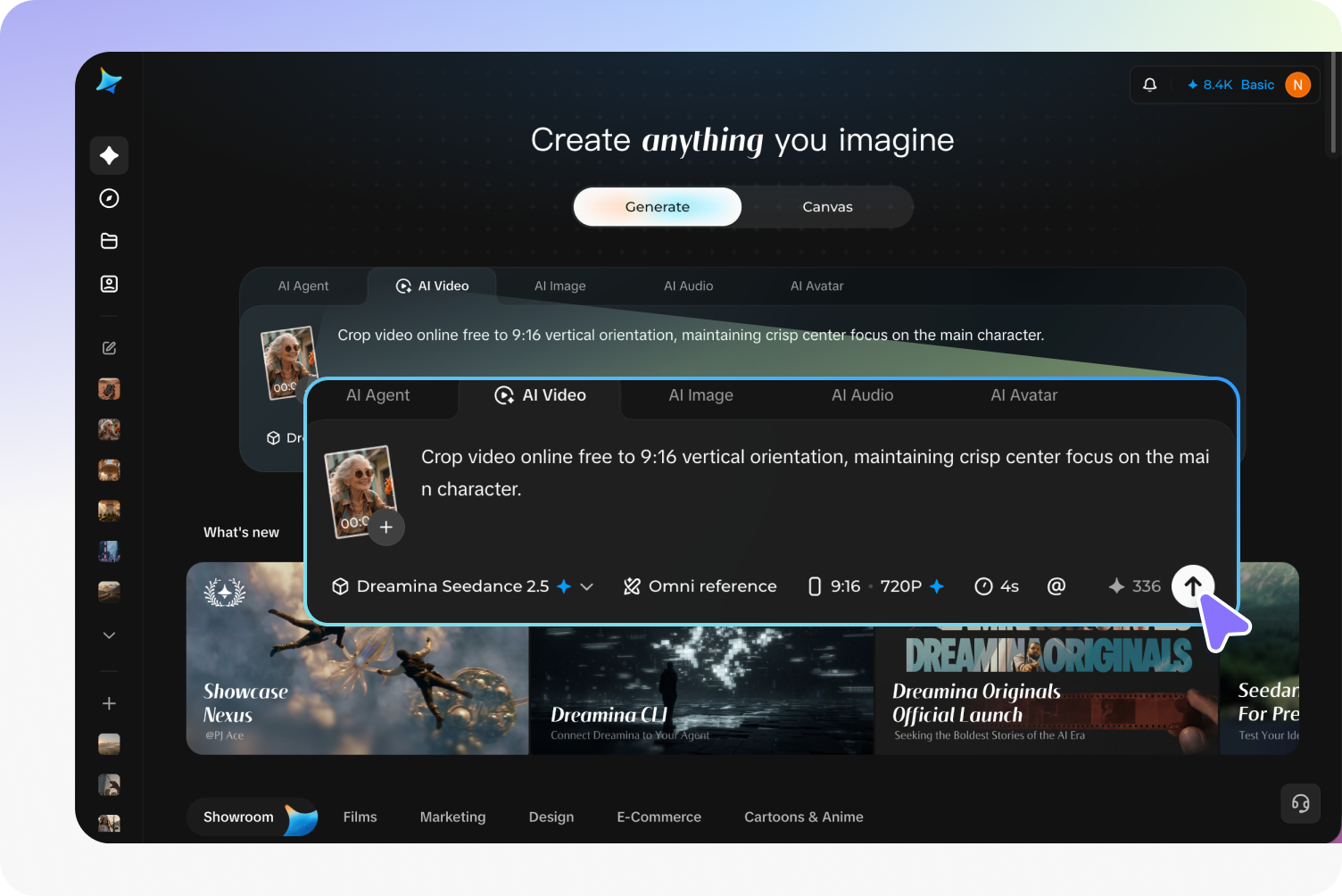Open the Marketing category
This screenshot has width=1342, height=896.
pos(453,817)
